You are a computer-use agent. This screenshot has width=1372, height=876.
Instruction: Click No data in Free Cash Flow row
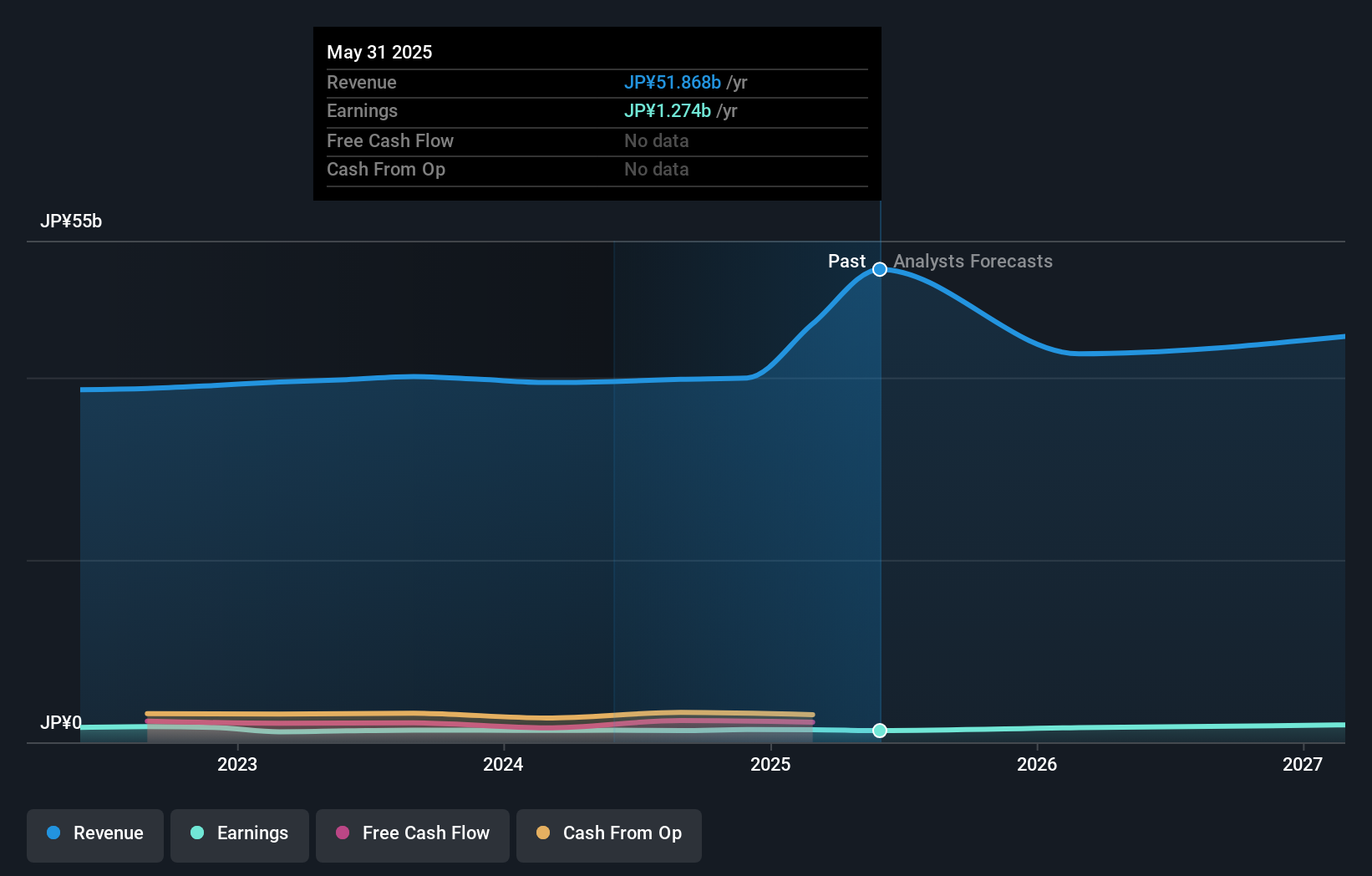pos(657,140)
